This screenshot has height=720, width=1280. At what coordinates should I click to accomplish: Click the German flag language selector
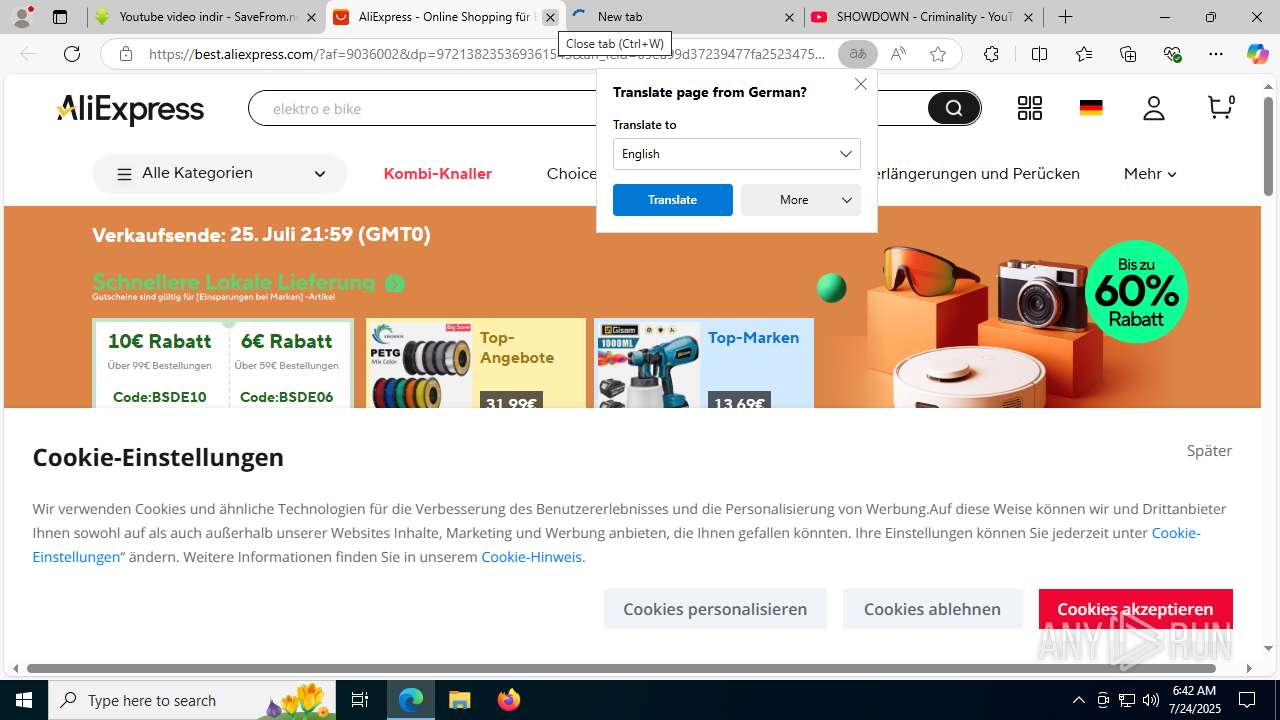coord(1091,108)
